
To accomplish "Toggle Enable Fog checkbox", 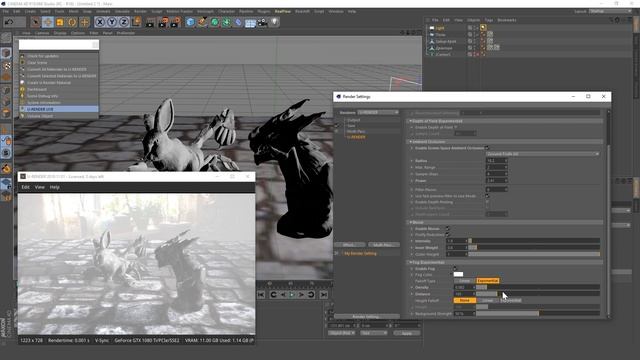I will 456,269.
